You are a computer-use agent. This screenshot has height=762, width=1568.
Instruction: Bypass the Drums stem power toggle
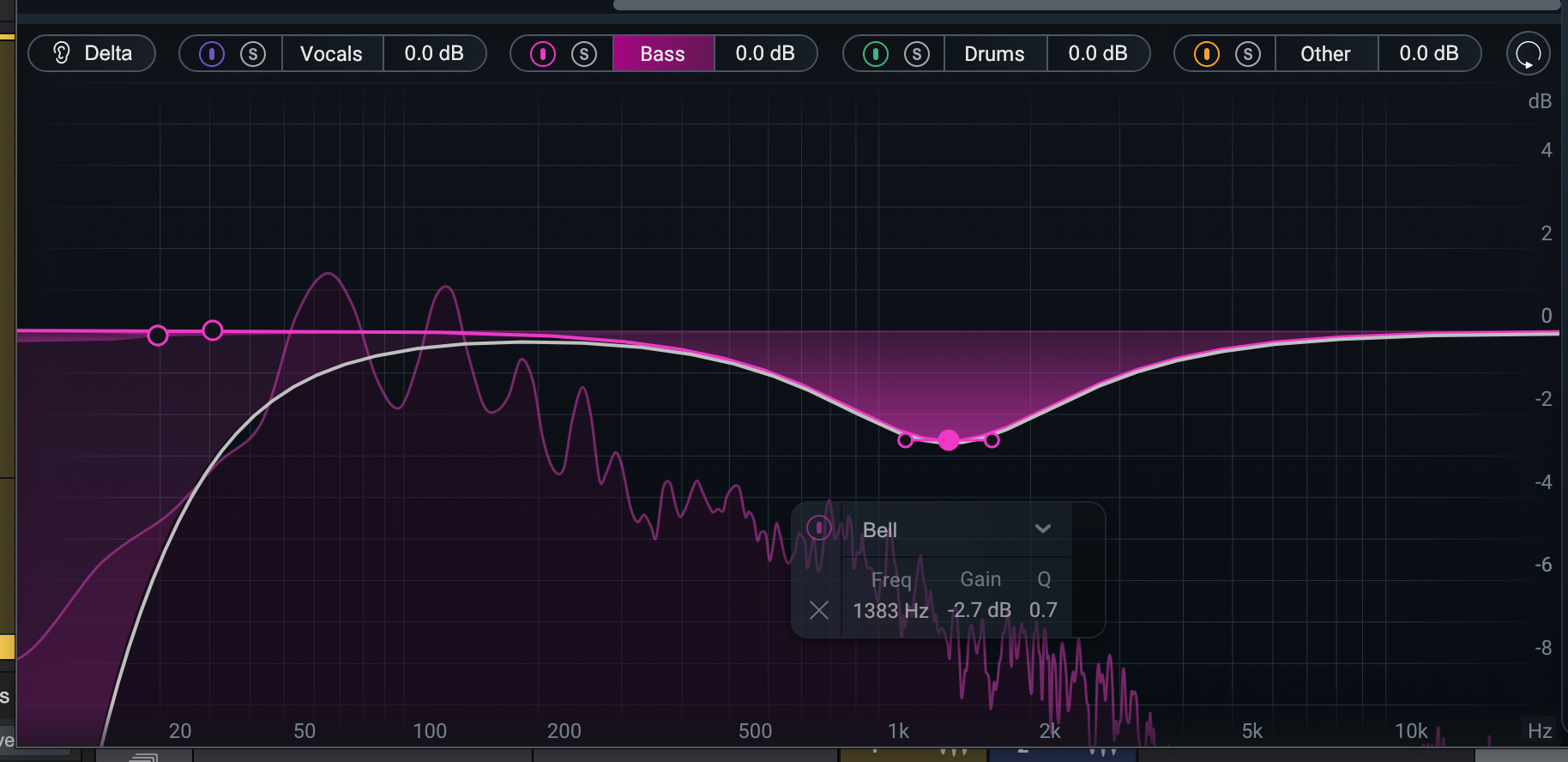(876, 54)
